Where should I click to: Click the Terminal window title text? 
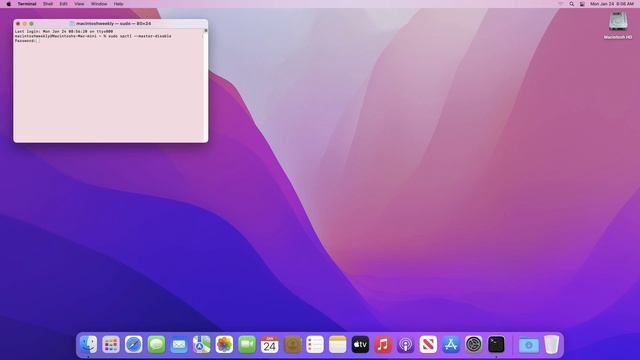[x=113, y=24]
